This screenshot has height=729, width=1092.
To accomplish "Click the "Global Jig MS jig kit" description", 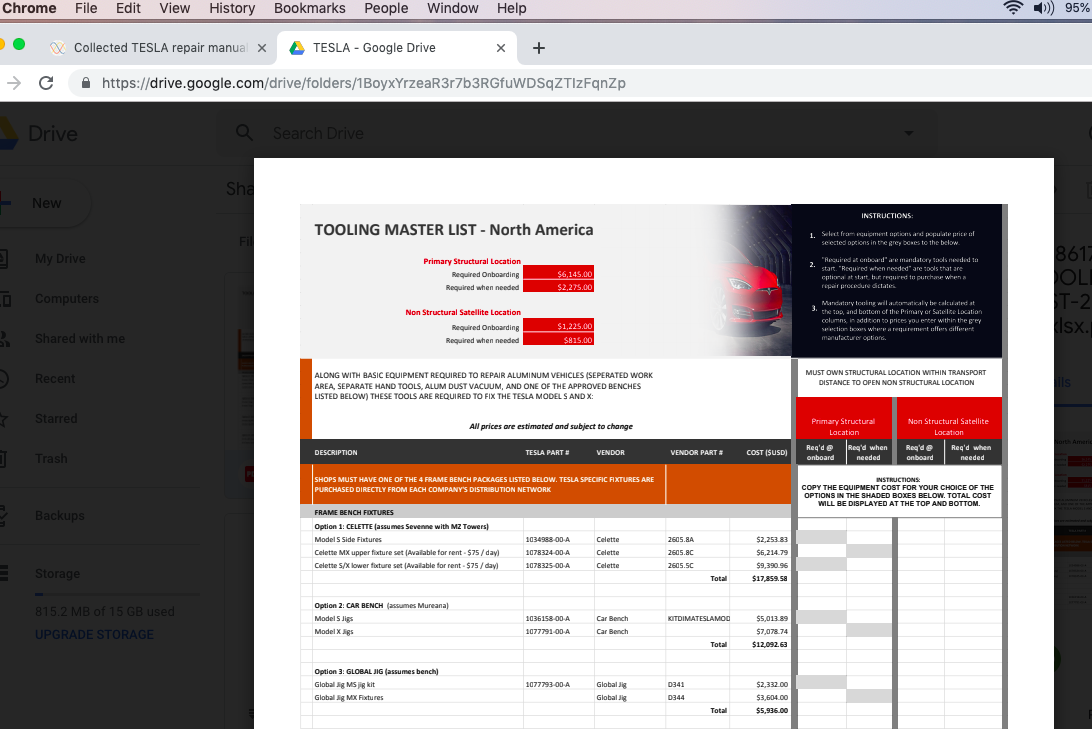I will 345,684.
